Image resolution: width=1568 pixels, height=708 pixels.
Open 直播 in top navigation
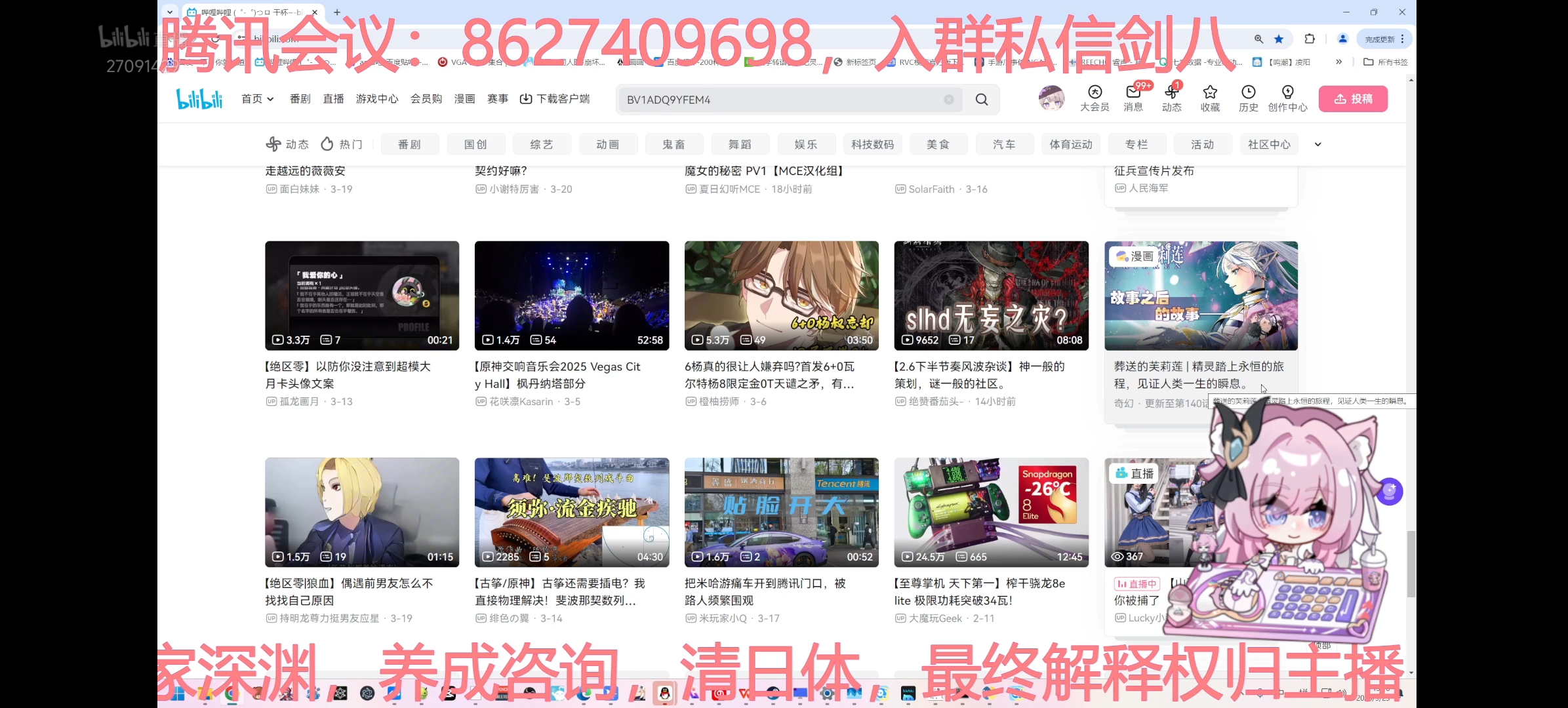tap(333, 99)
